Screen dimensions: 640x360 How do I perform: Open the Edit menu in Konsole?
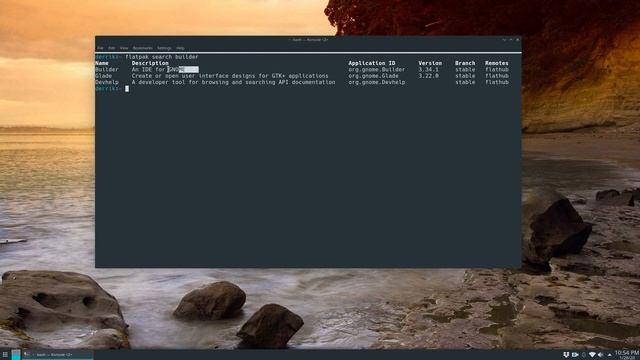(x=111, y=48)
